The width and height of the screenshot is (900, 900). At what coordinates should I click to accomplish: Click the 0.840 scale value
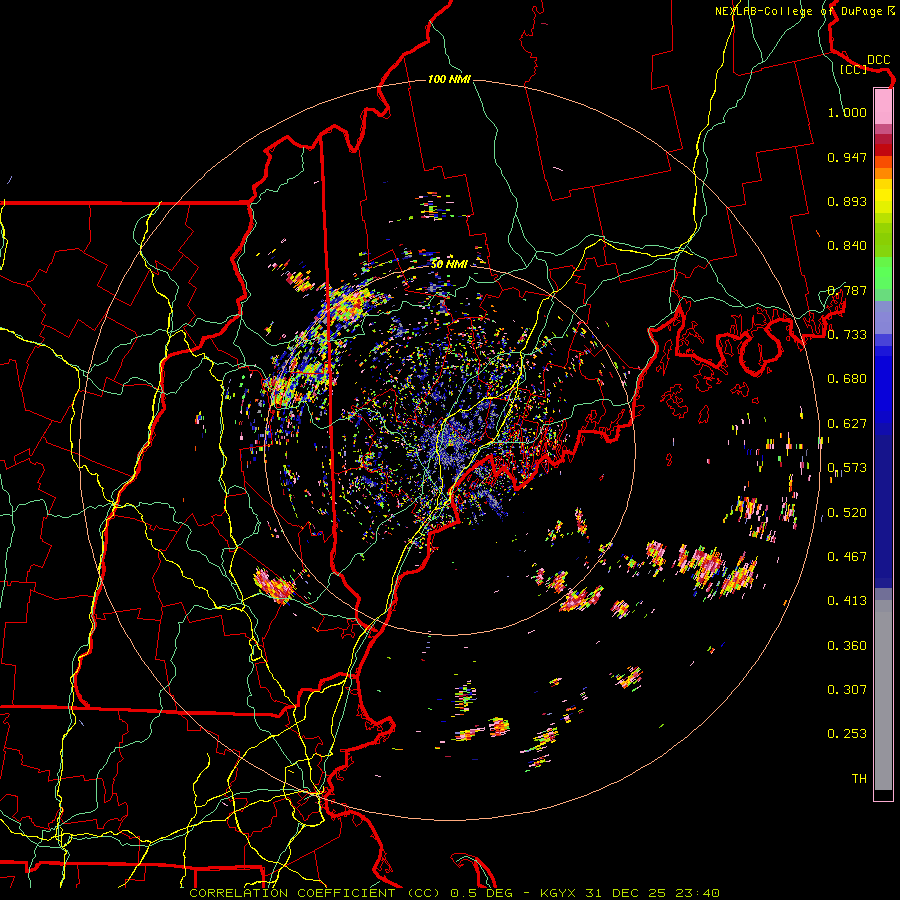coord(847,246)
